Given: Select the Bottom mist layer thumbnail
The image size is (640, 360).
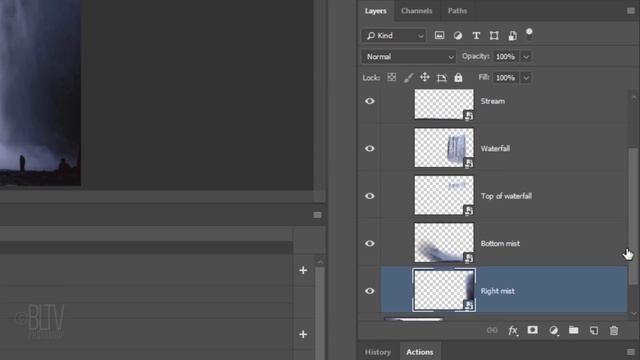Looking at the screenshot, I should [x=444, y=242].
